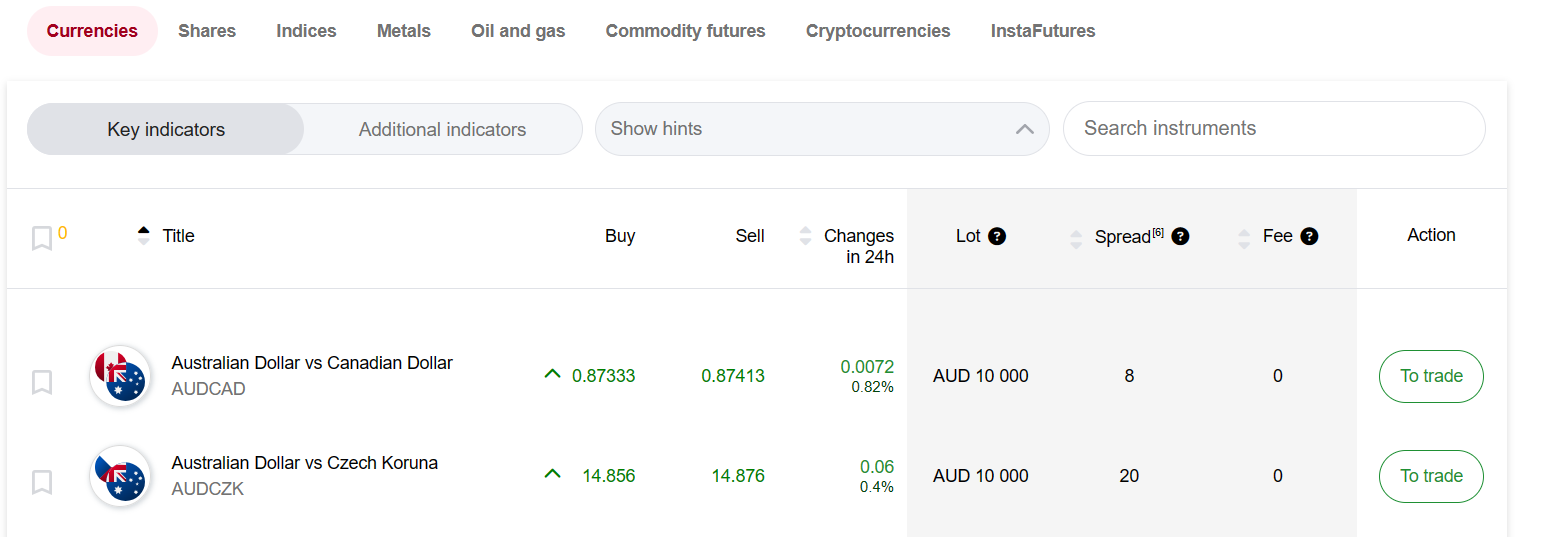Viewport: 1562px width, 537px height.
Task: Click the Fee help question mark icon
Action: click(1309, 237)
